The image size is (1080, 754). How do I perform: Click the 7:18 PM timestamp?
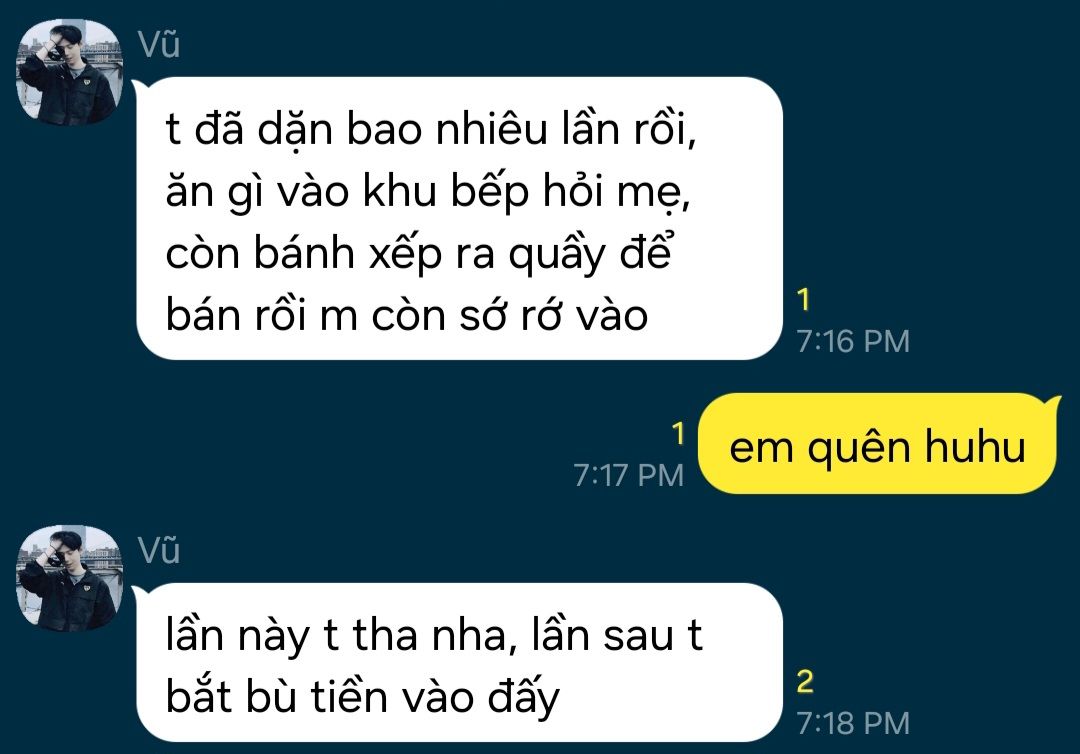click(x=853, y=724)
